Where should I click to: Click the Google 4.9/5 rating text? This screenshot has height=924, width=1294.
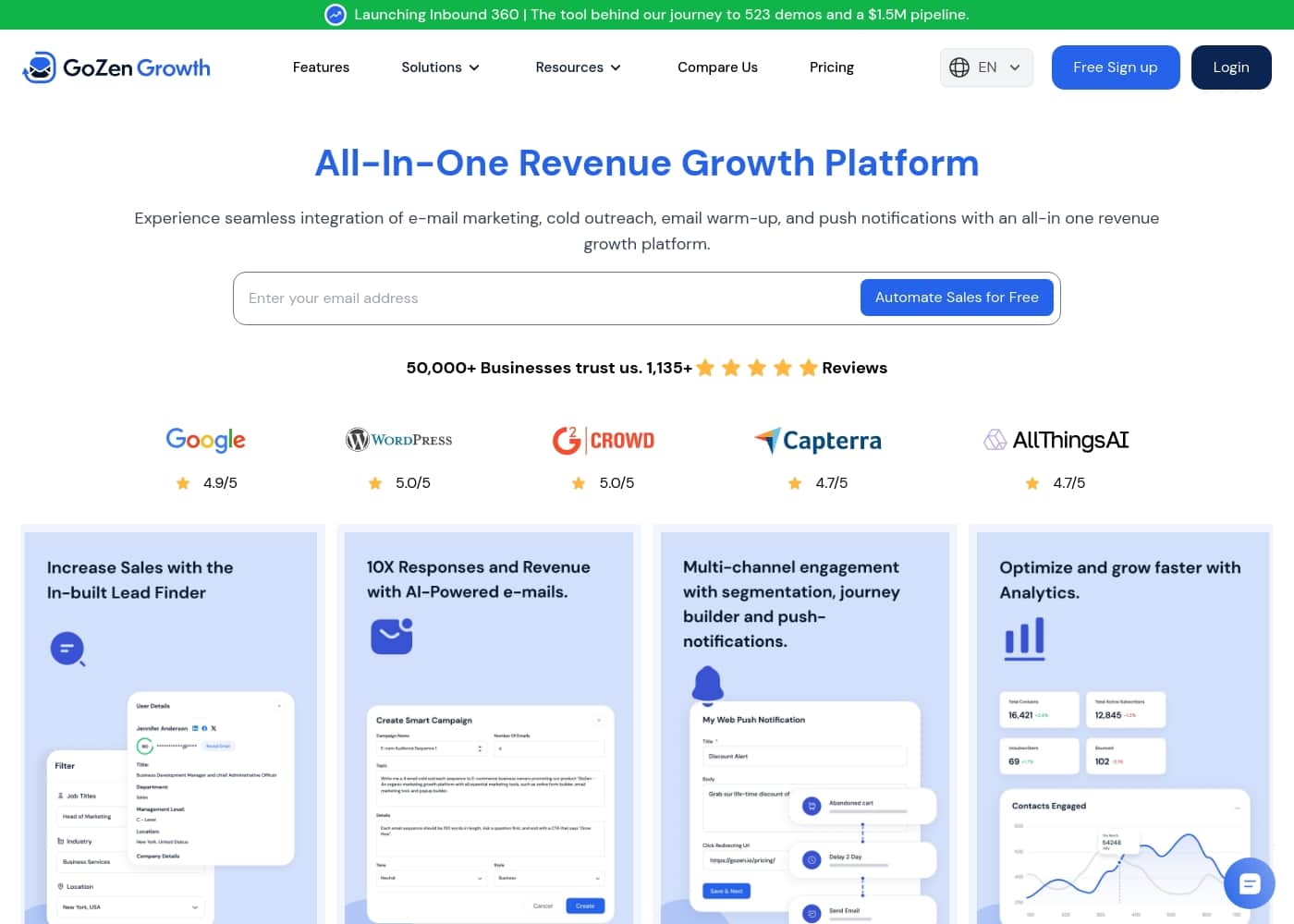tap(220, 483)
